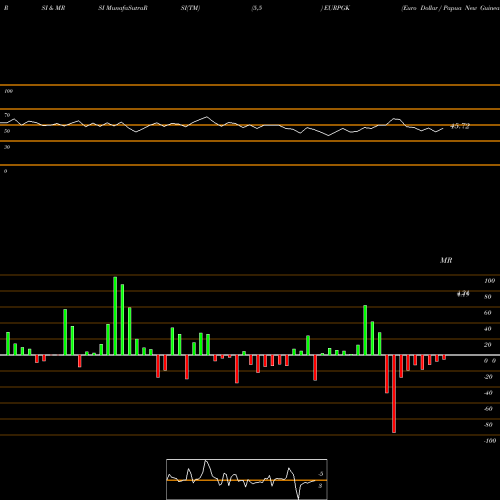The height and width of the screenshot is (500, 500).
Task: Click the RSI value 45.72
Action: point(460,126)
